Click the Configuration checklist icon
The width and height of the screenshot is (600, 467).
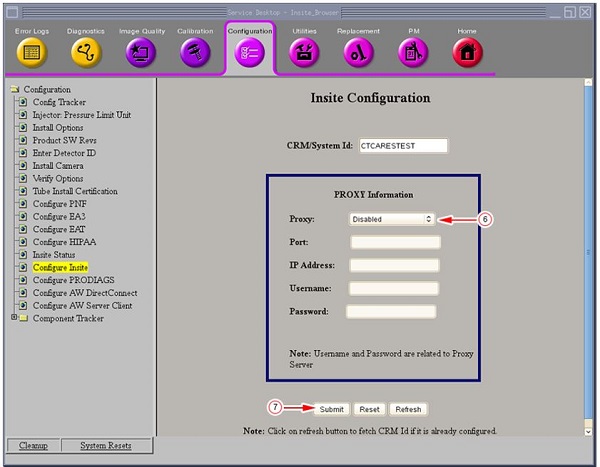[x=249, y=53]
